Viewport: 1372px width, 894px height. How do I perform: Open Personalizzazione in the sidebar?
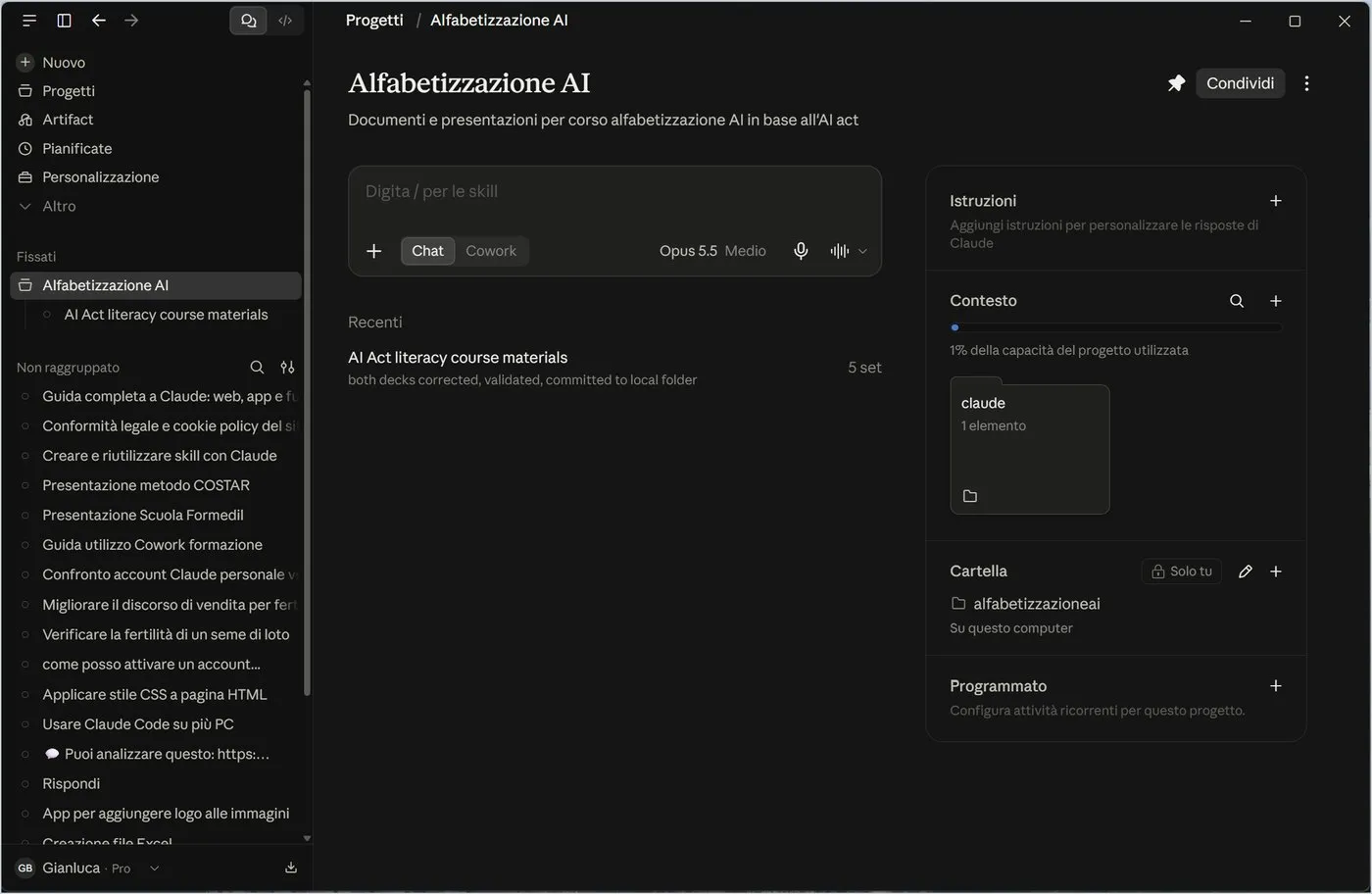[x=100, y=177]
